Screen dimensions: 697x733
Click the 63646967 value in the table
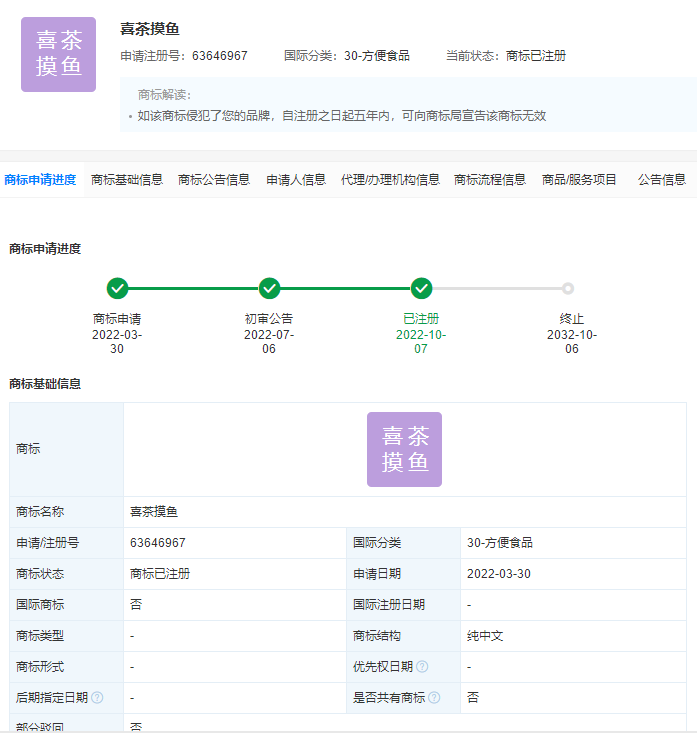point(158,543)
